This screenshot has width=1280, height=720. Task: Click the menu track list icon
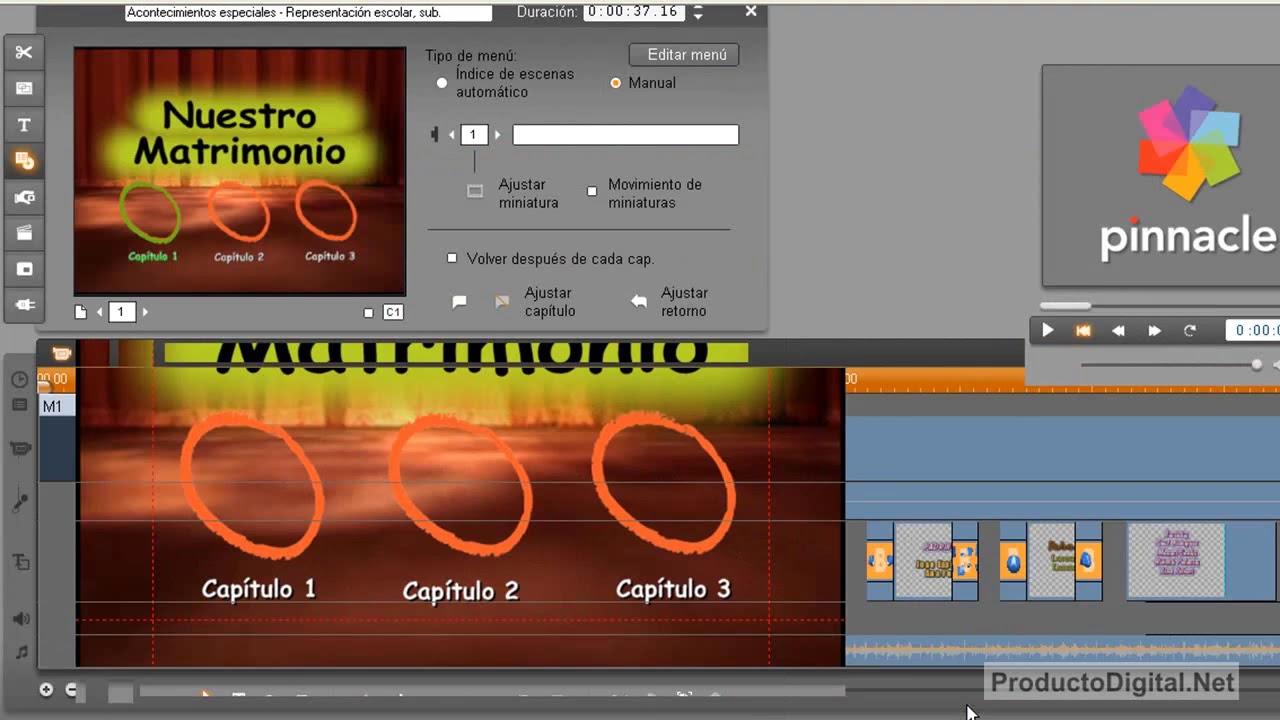pos(20,405)
